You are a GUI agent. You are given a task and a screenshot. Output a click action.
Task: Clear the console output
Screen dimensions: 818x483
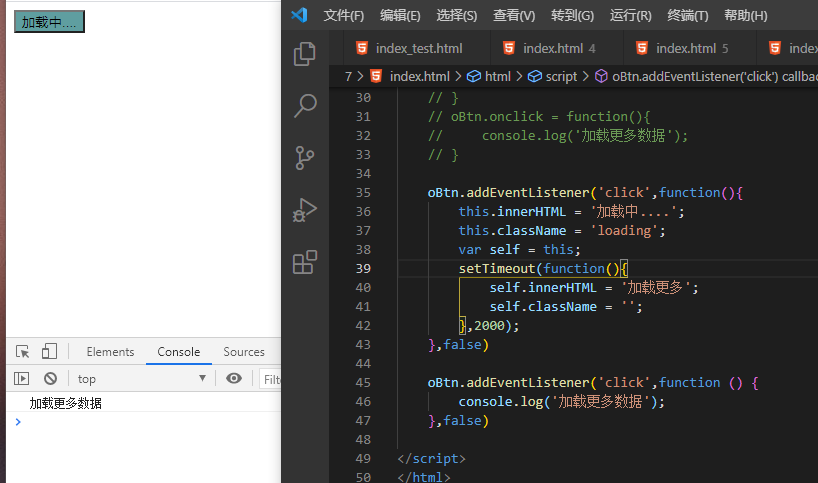coord(50,378)
